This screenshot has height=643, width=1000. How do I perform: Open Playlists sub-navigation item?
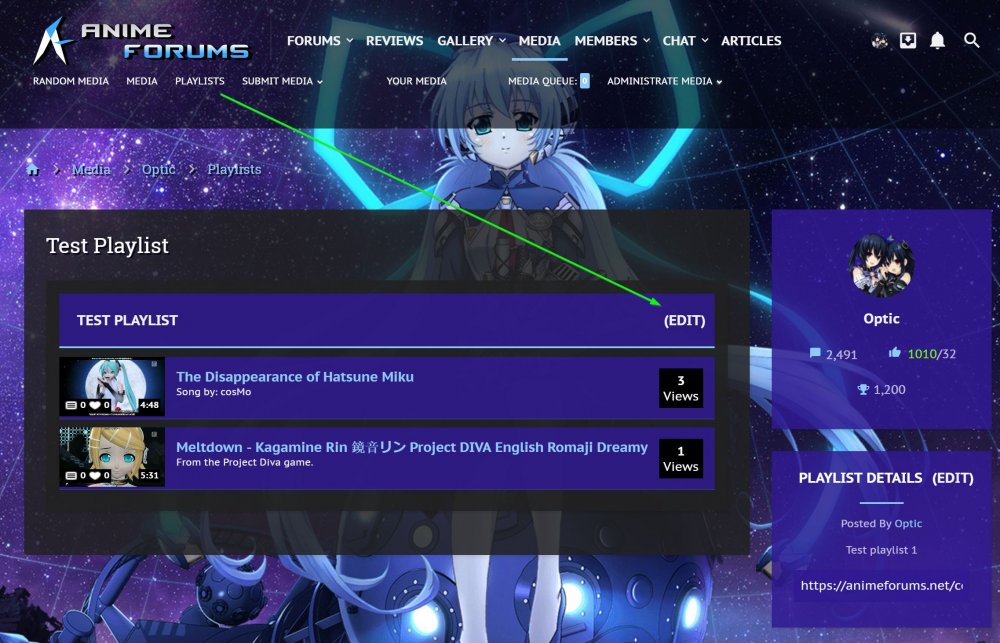point(200,81)
